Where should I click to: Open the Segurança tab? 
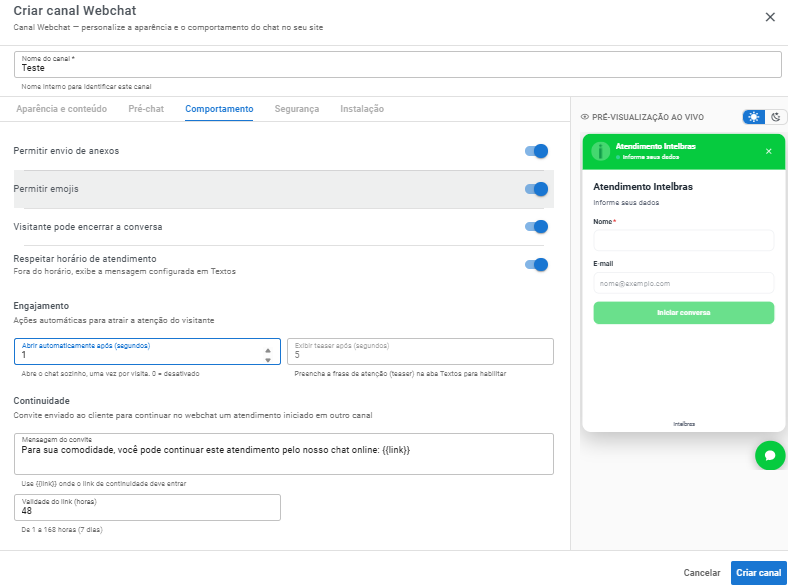click(x=297, y=109)
